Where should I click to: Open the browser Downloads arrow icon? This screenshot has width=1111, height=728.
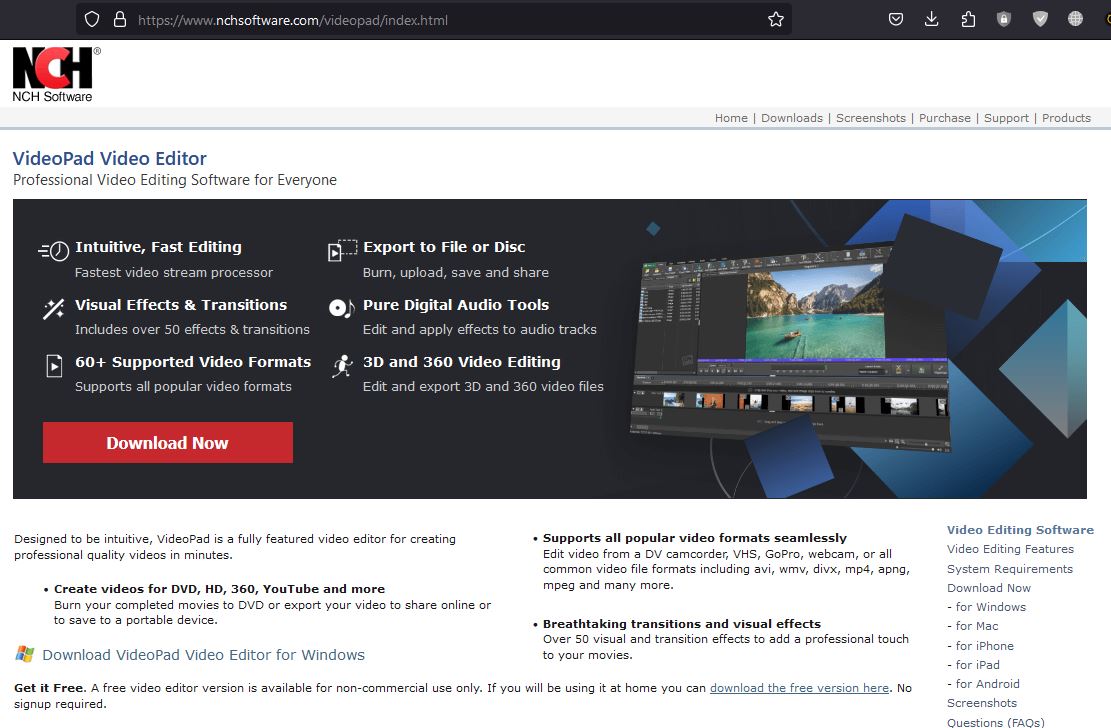coord(932,20)
